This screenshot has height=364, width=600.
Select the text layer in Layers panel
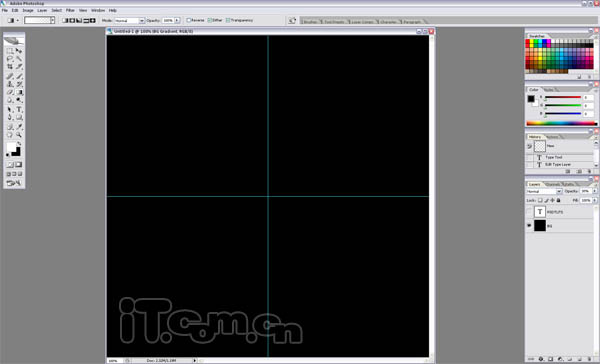(560, 212)
